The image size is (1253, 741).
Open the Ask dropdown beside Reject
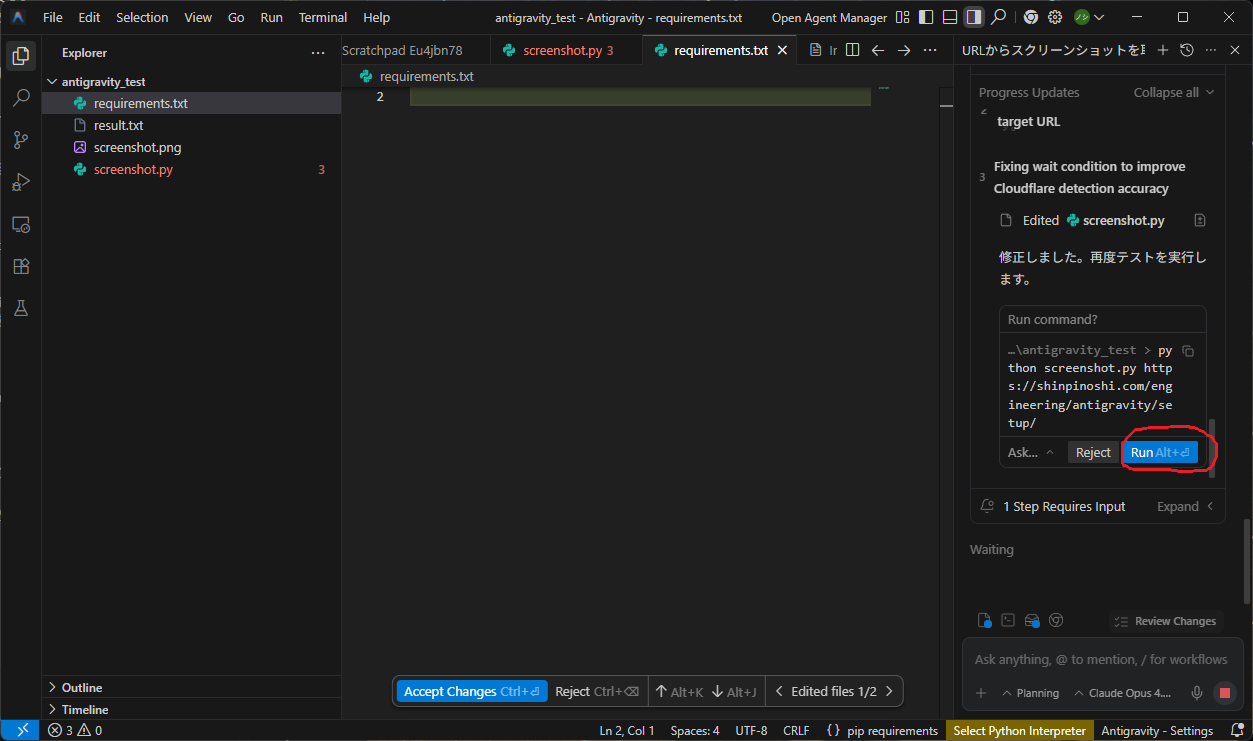pyautogui.click(x=1031, y=453)
